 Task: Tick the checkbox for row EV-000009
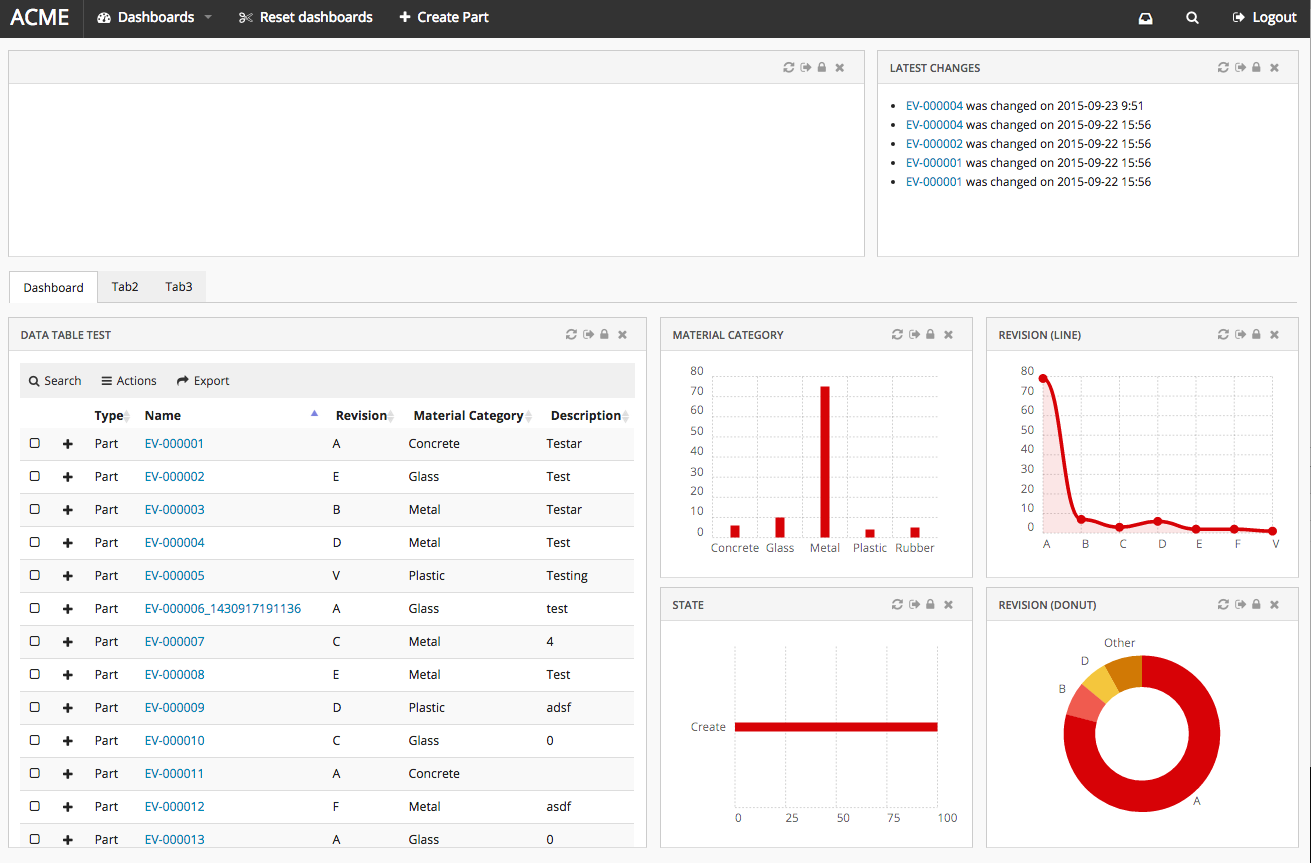pos(35,707)
